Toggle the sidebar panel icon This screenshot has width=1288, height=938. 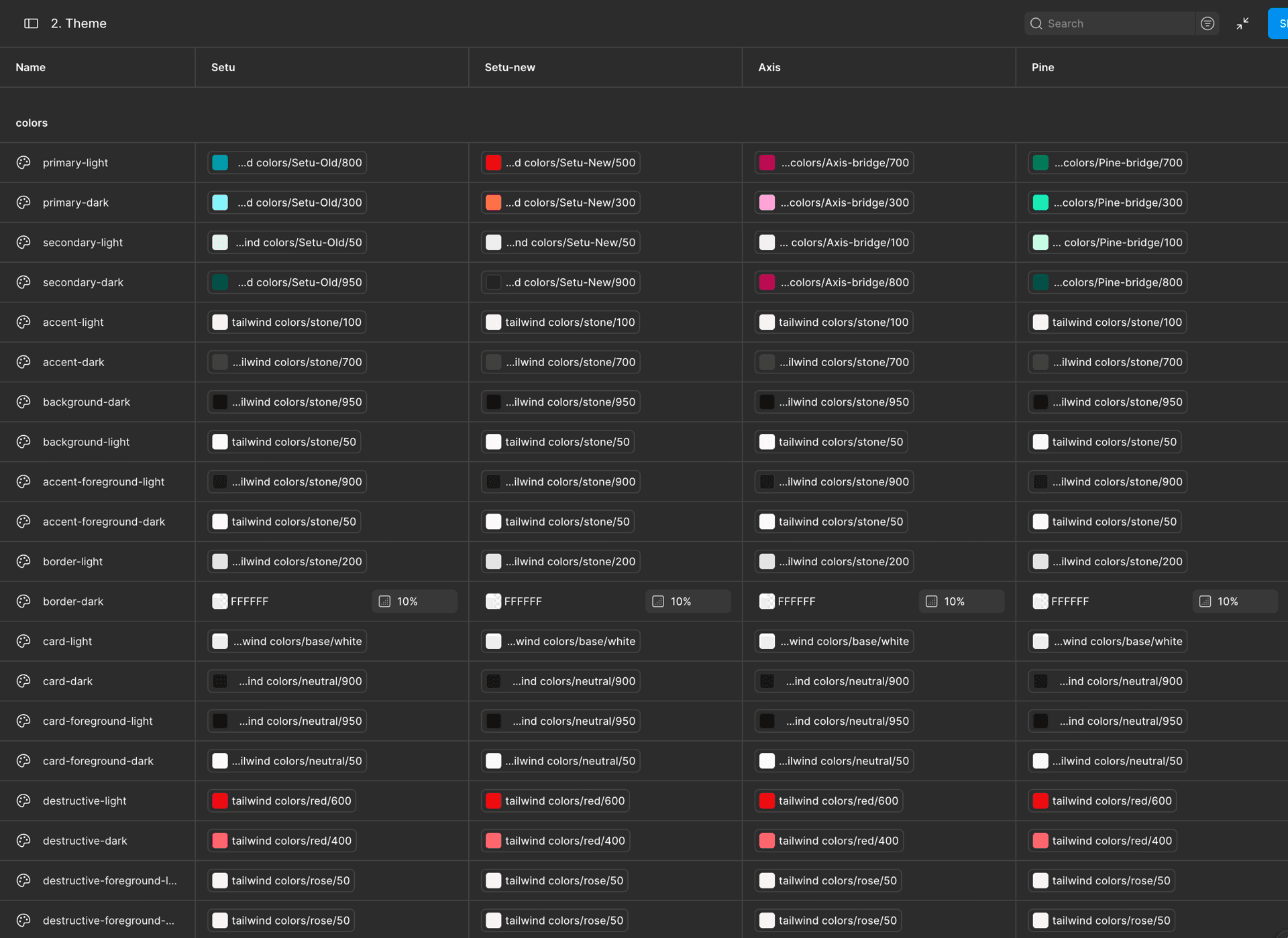pos(31,23)
